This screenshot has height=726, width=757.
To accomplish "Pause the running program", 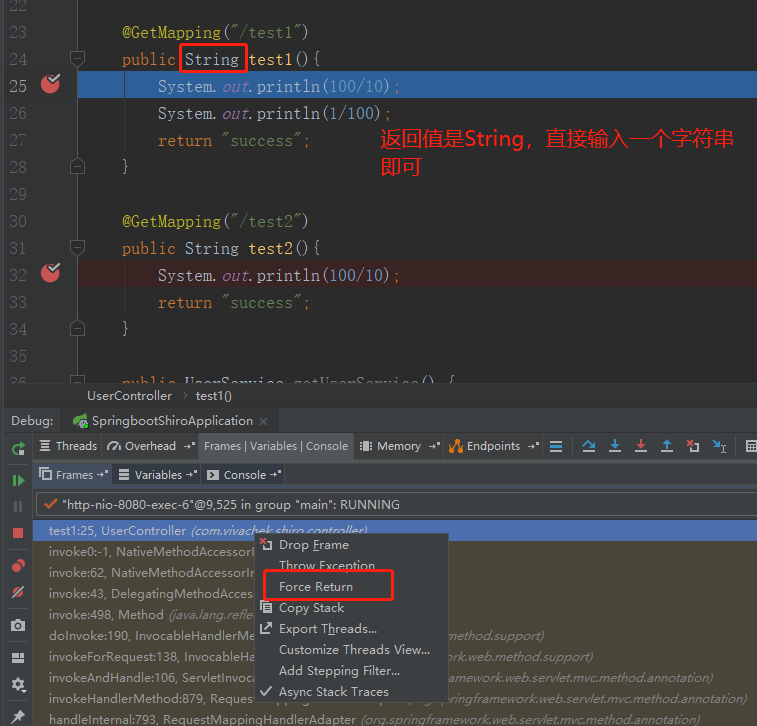I will tap(18, 506).
